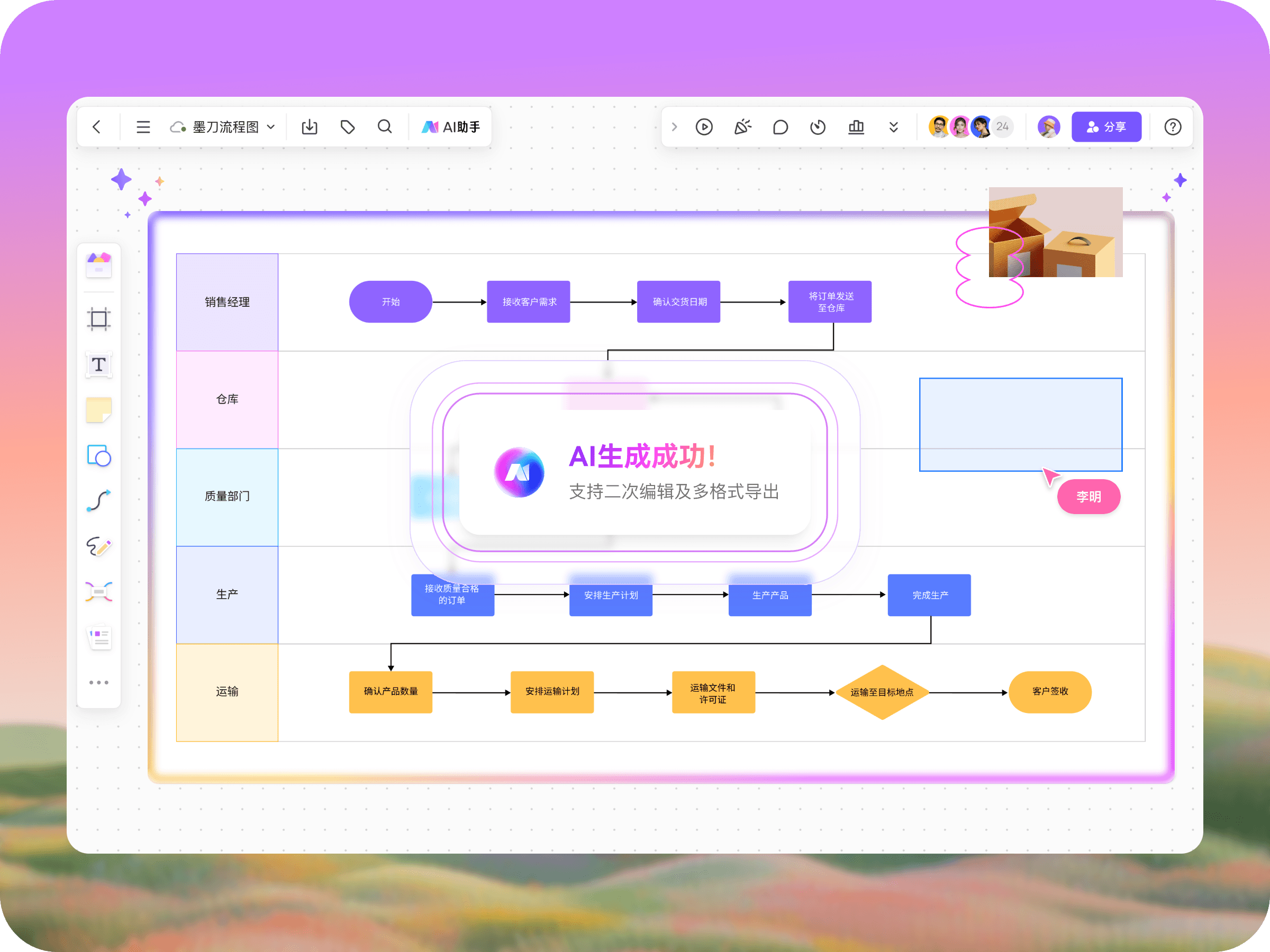Screen dimensions: 1270x952
Task: Select the 运输至目标地点 diamond node
Action: coord(882,692)
